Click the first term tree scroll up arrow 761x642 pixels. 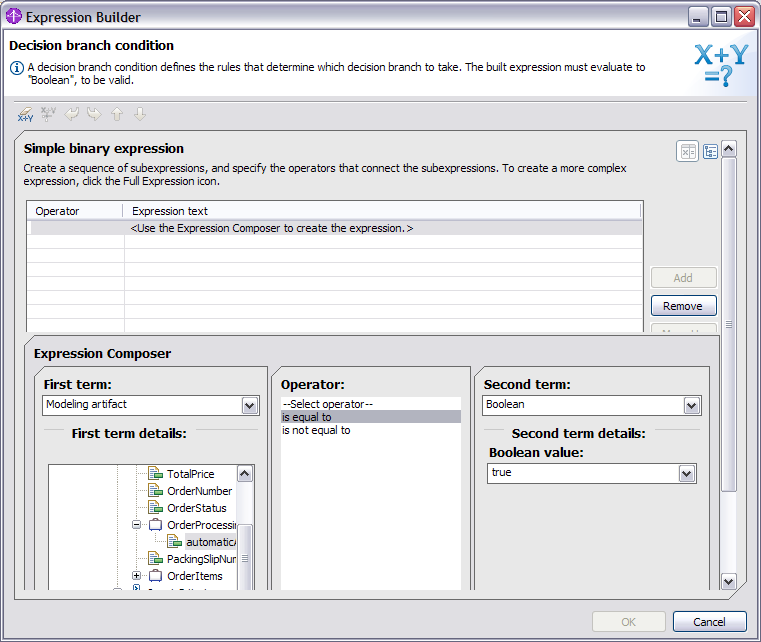[x=245, y=473]
